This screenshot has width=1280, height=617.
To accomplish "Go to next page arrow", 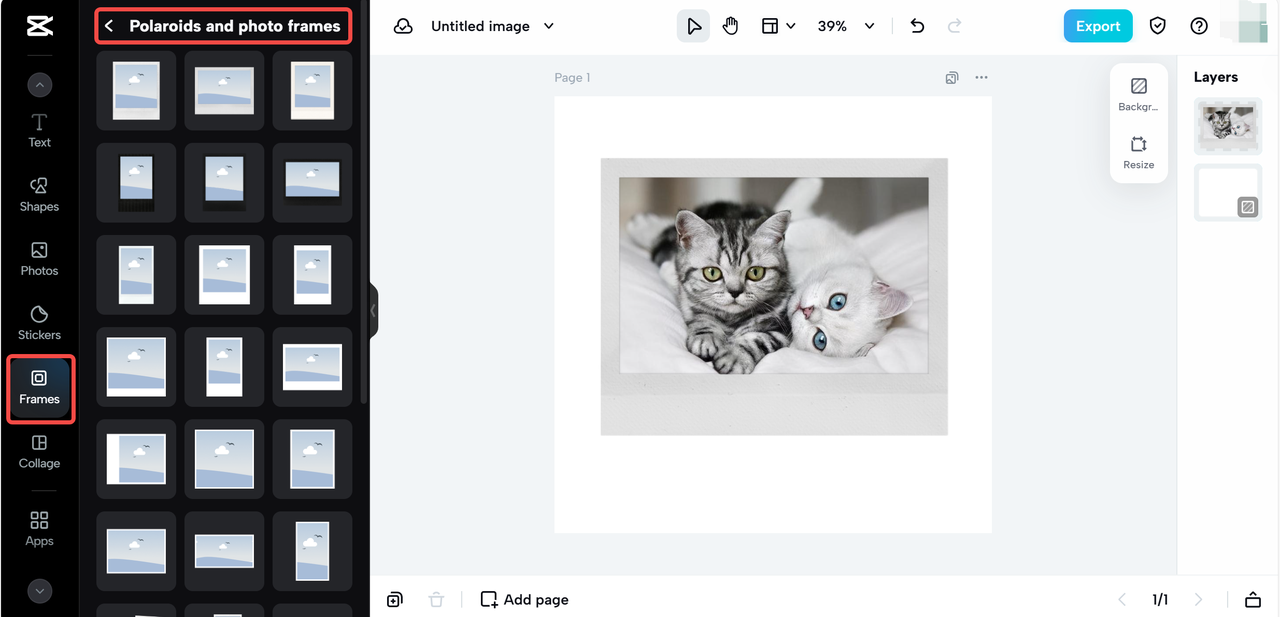I will [x=1198, y=600].
